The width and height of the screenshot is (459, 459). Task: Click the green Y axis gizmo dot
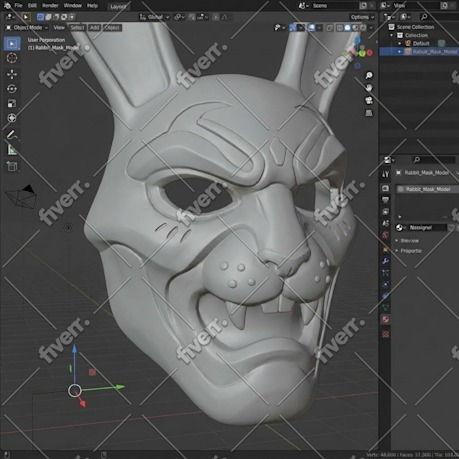[x=362, y=53]
